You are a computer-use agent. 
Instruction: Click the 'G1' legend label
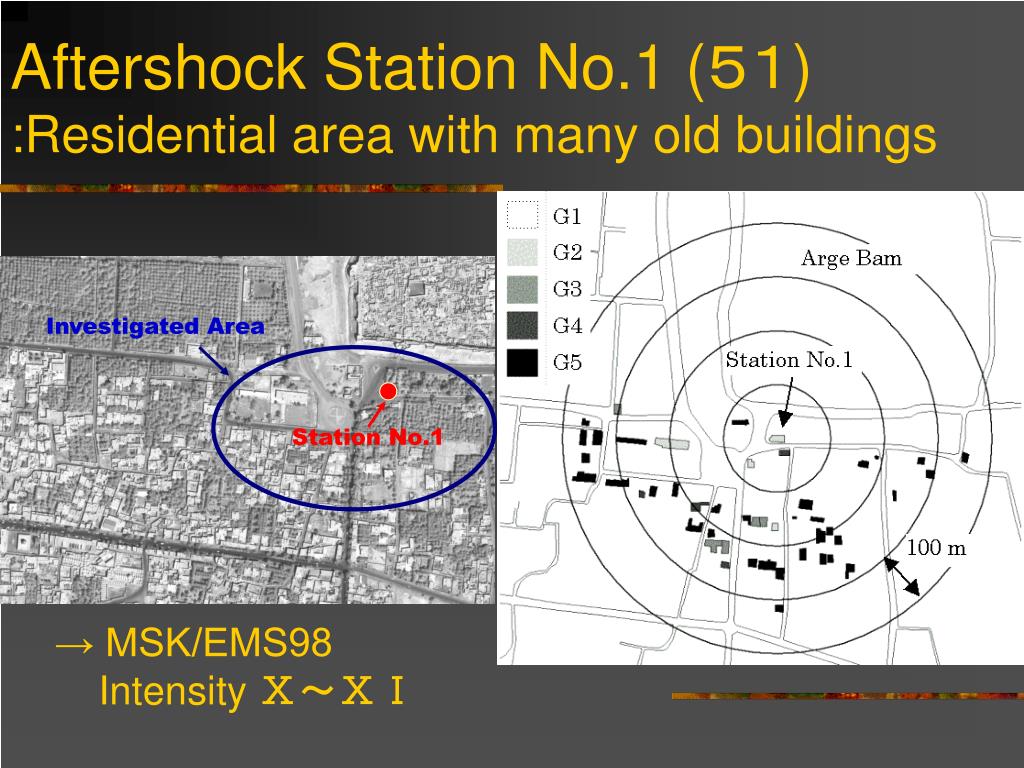567,216
